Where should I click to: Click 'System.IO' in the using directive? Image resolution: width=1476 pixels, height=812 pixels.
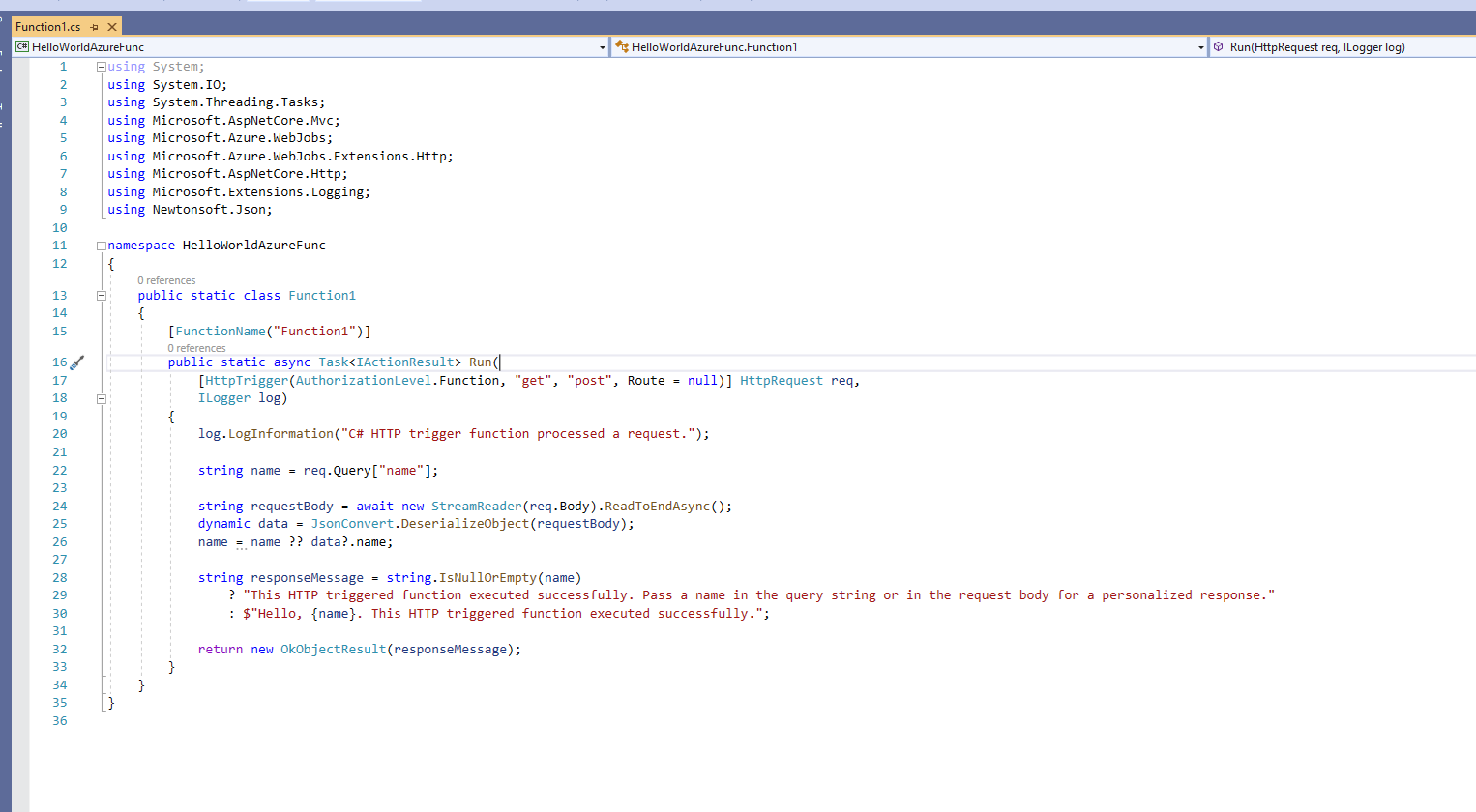coord(187,85)
